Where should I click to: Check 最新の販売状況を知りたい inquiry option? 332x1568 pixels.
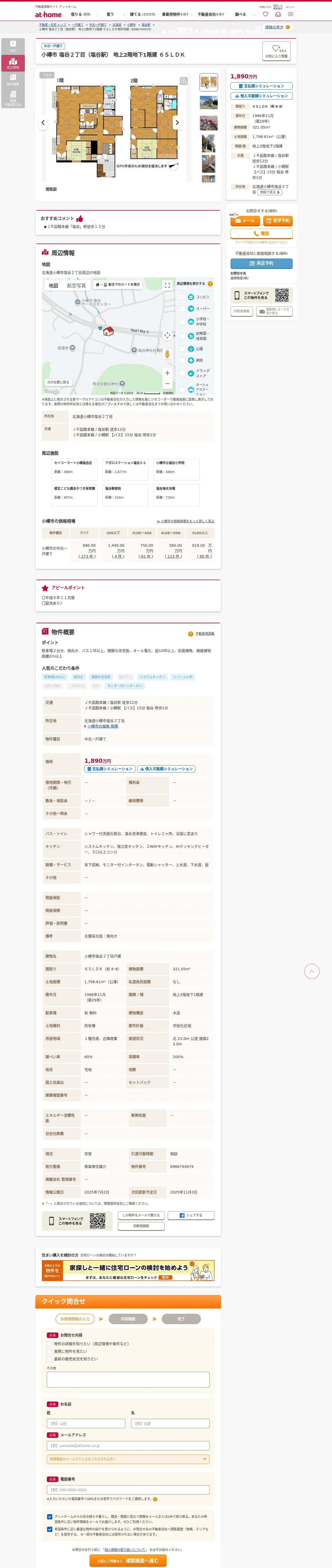[x=49, y=1359]
